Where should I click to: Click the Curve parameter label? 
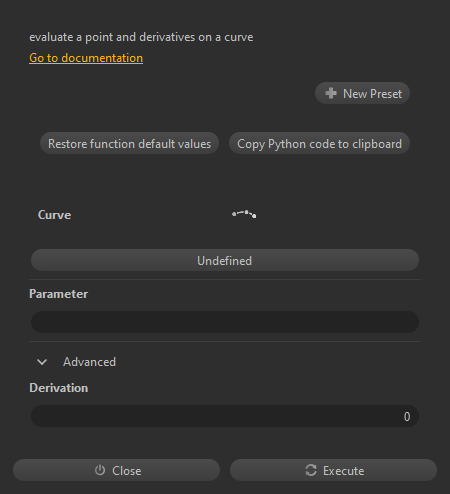54,215
